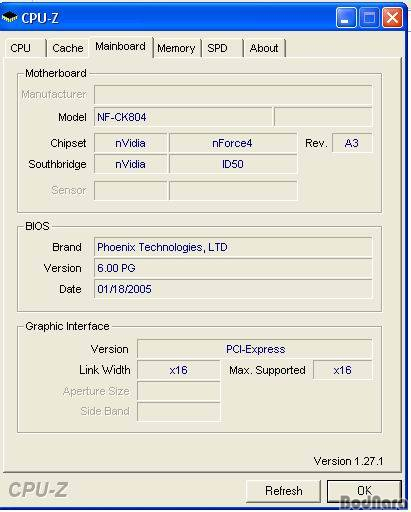Minimize the CPU-Z window
This screenshot has height=512, width=411.
346,17
